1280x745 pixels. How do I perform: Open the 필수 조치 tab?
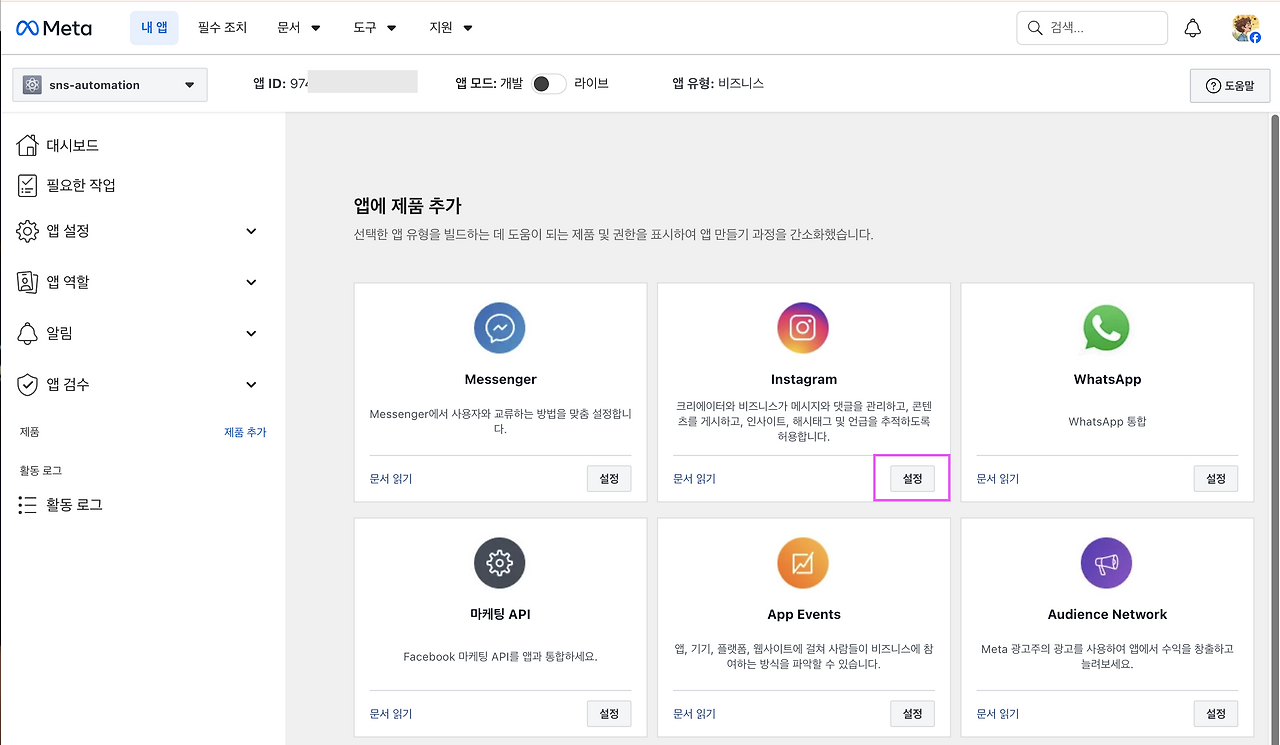click(x=222, y=28)
